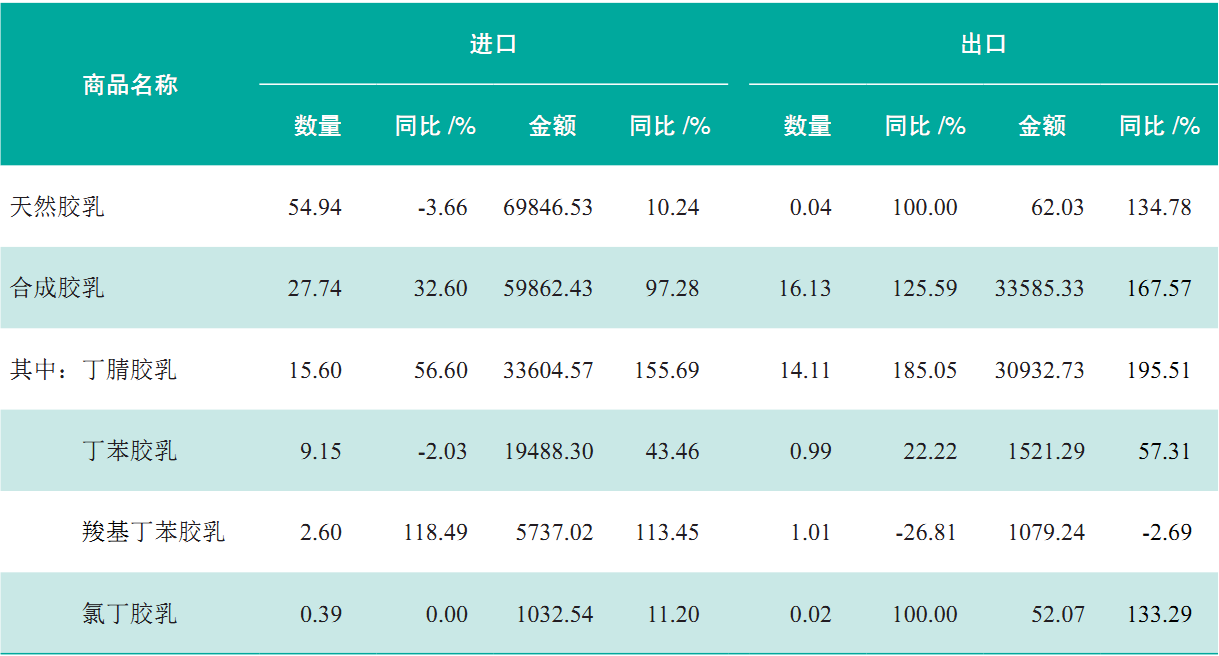Viewport: 1219px width, 656px height.
Task: Select the 合成胶乳 row label
Action: pyautogui.click(x=57, y=289)
